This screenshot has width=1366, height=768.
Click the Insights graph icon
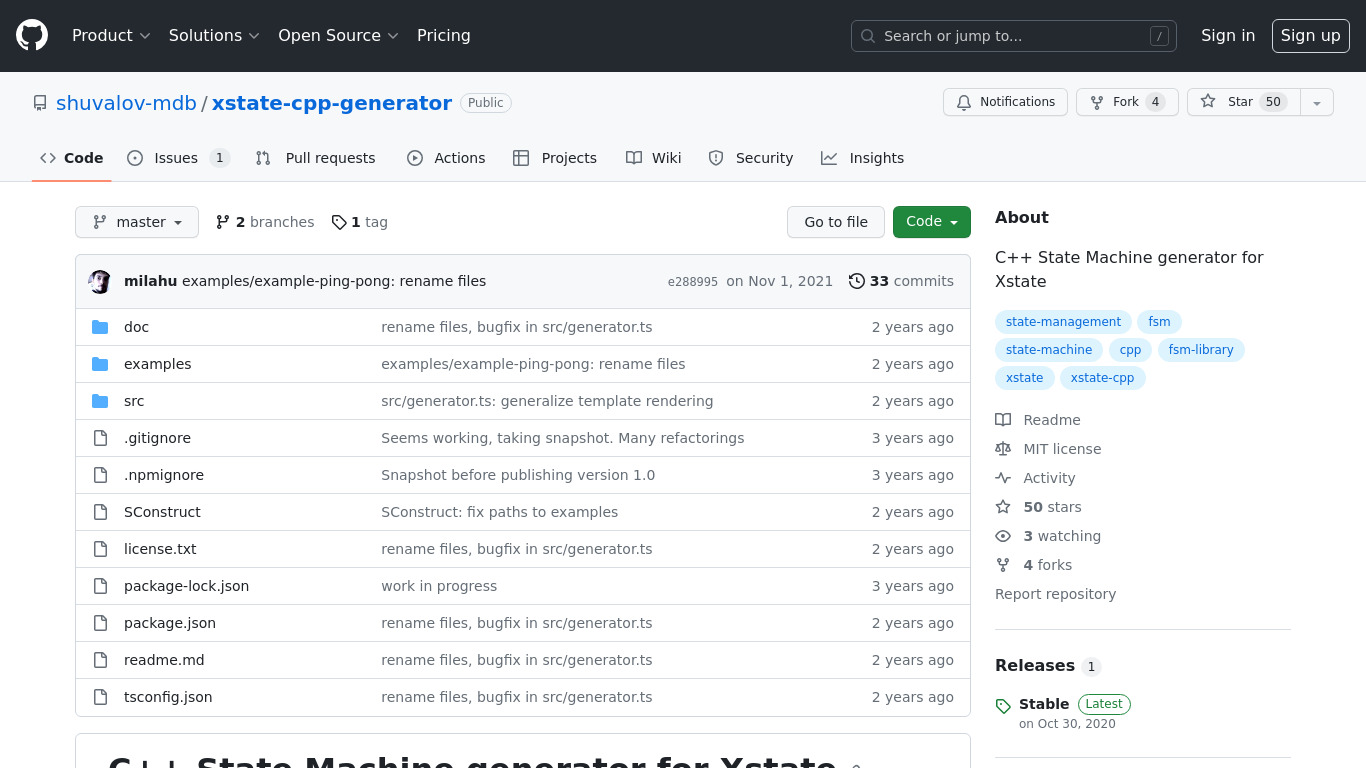[x=829, y=158]
